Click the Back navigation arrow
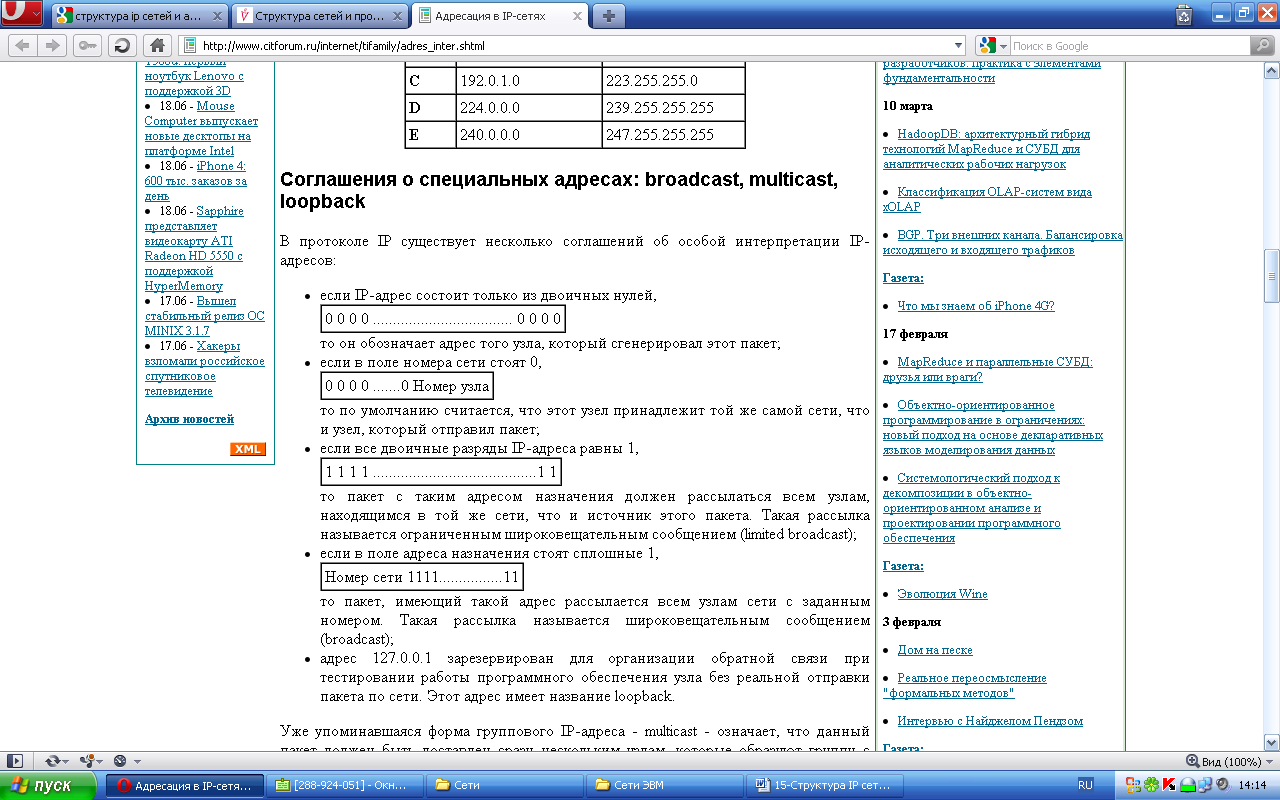The width and height of the screenshot is (1280, 800). (22, 46)
